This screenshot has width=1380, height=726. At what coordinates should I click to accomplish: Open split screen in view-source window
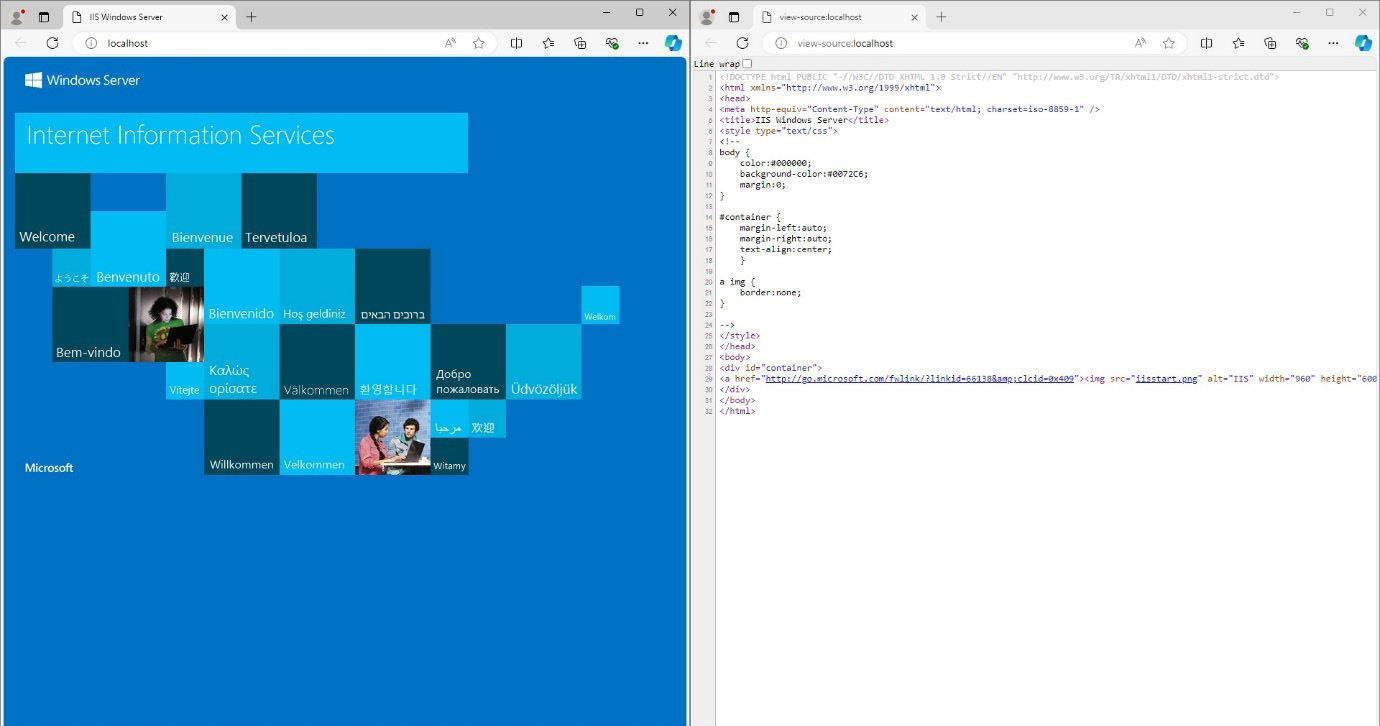coord(1207,43)
